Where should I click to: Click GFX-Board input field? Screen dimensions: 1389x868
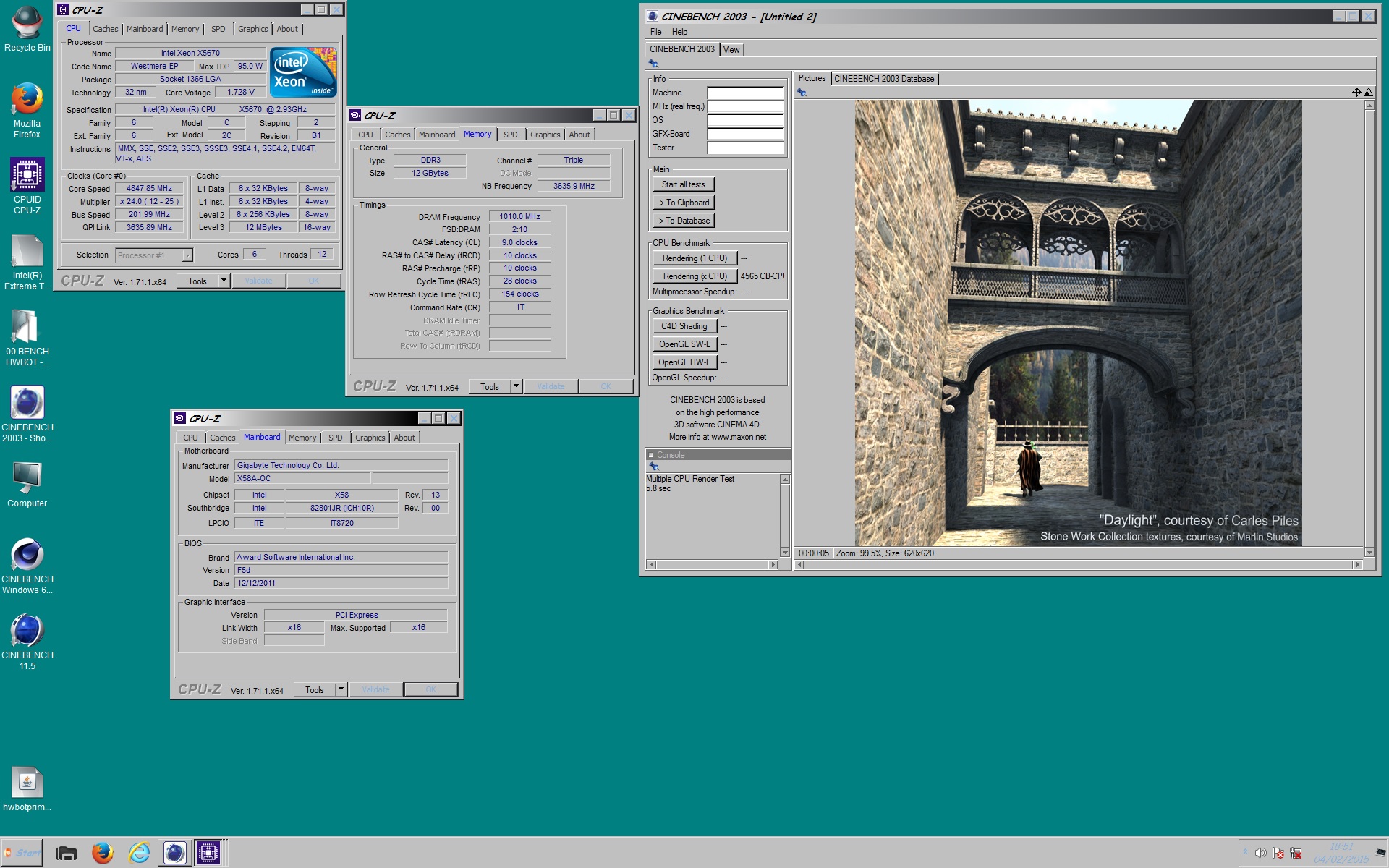point(745,134)
